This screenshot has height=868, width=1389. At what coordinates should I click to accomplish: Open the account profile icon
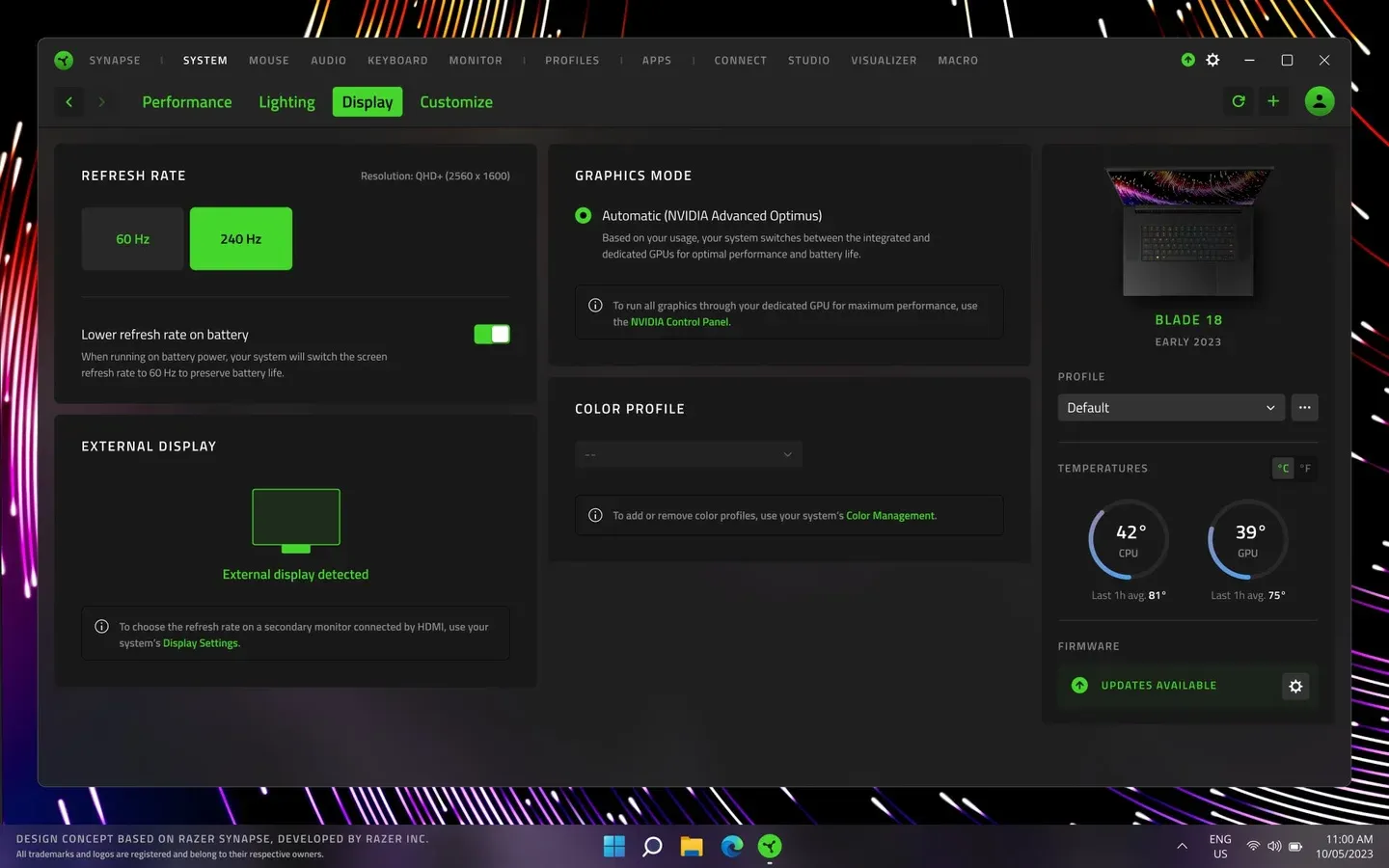click(x=1320, y=100)
